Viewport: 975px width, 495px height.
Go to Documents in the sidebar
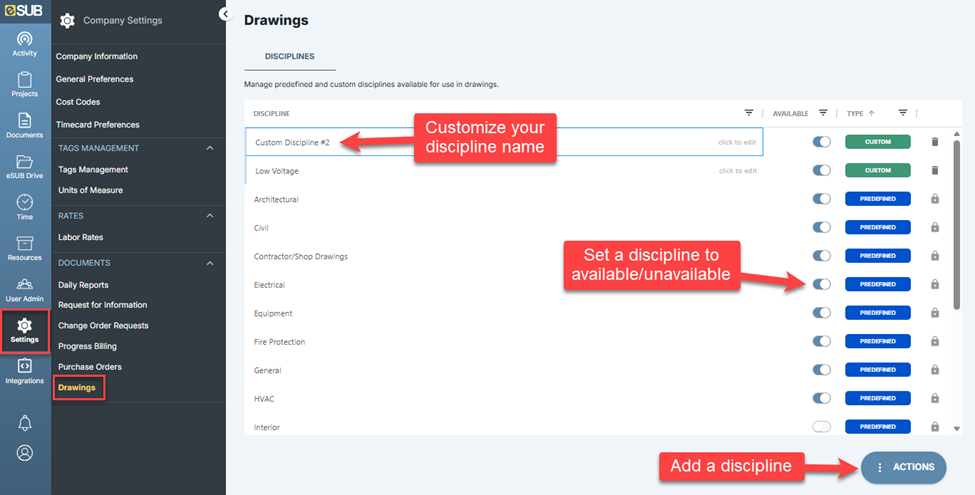pyautogui.click(x=25, y=126)
